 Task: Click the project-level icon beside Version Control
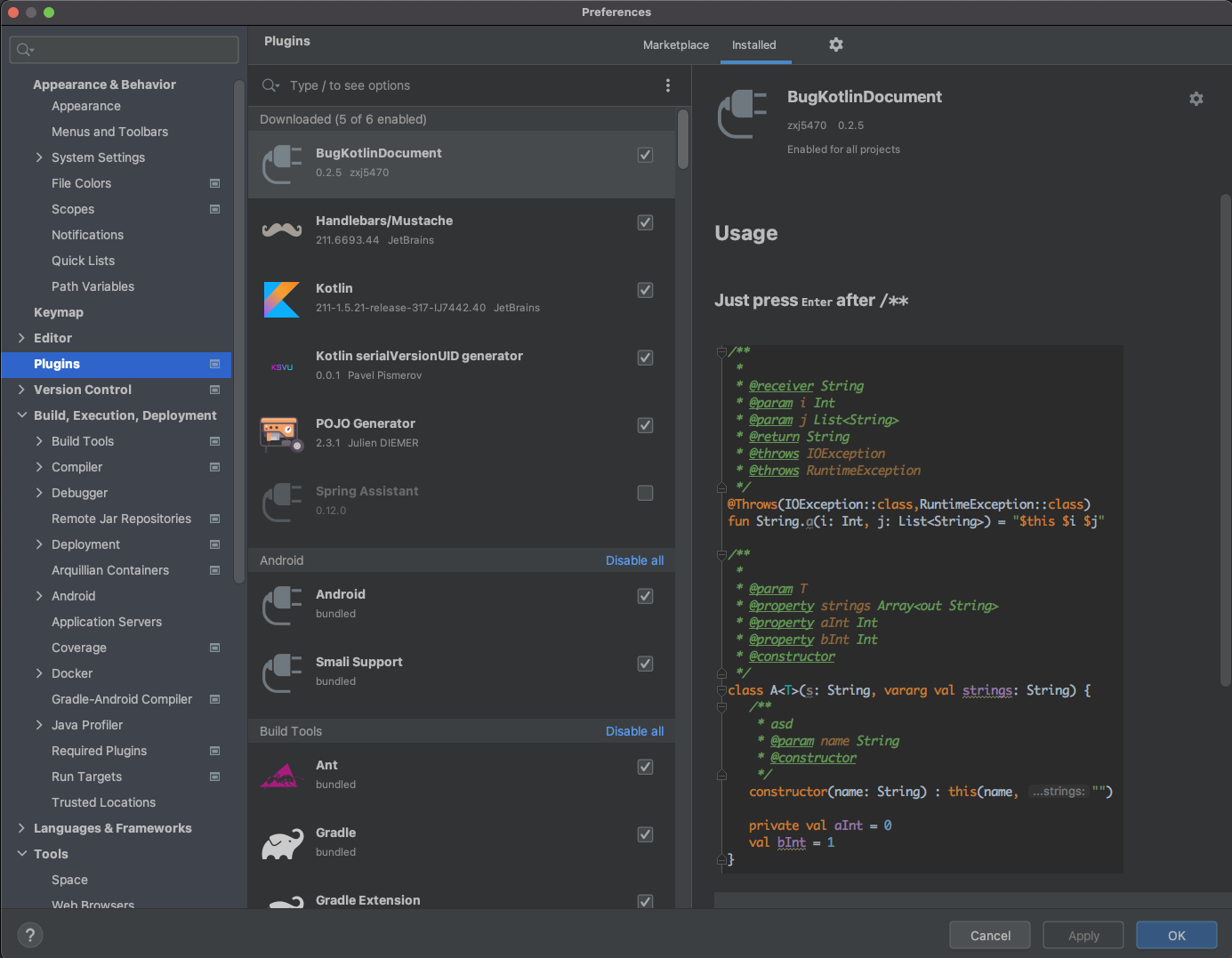coord(214,390)
